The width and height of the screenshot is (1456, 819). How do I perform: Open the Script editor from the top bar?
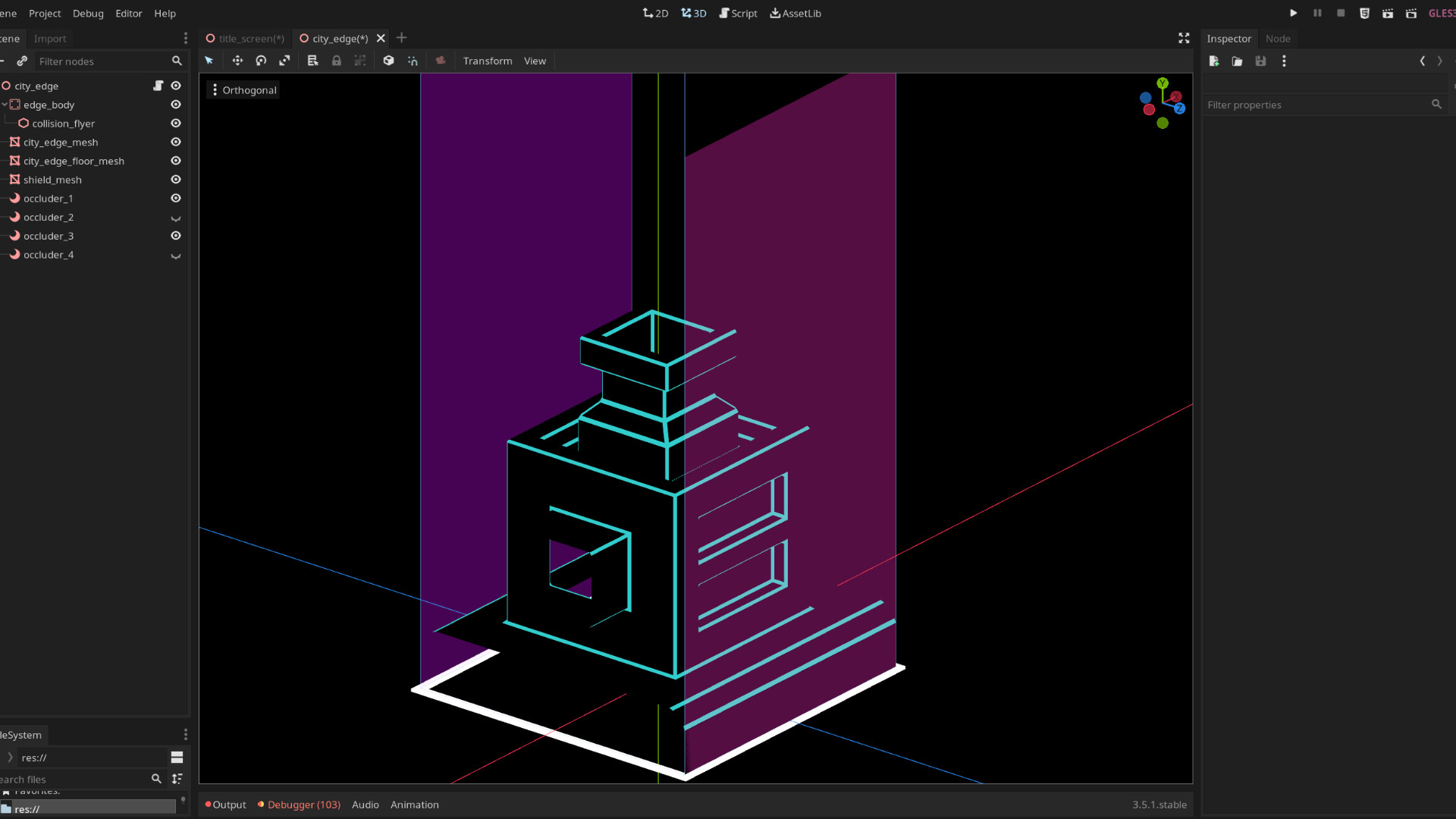pos(737,13)
